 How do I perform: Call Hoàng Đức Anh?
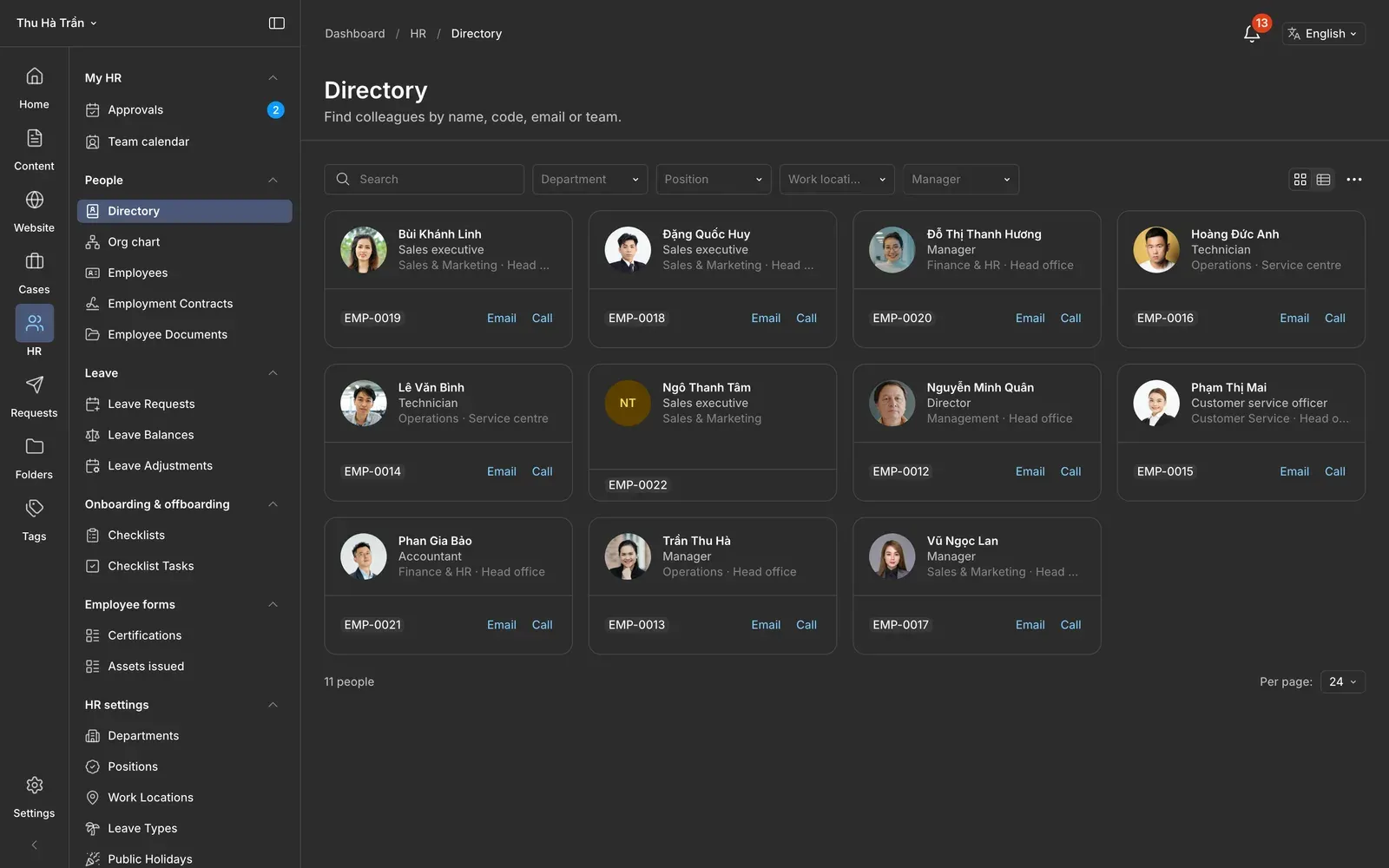1335,319
